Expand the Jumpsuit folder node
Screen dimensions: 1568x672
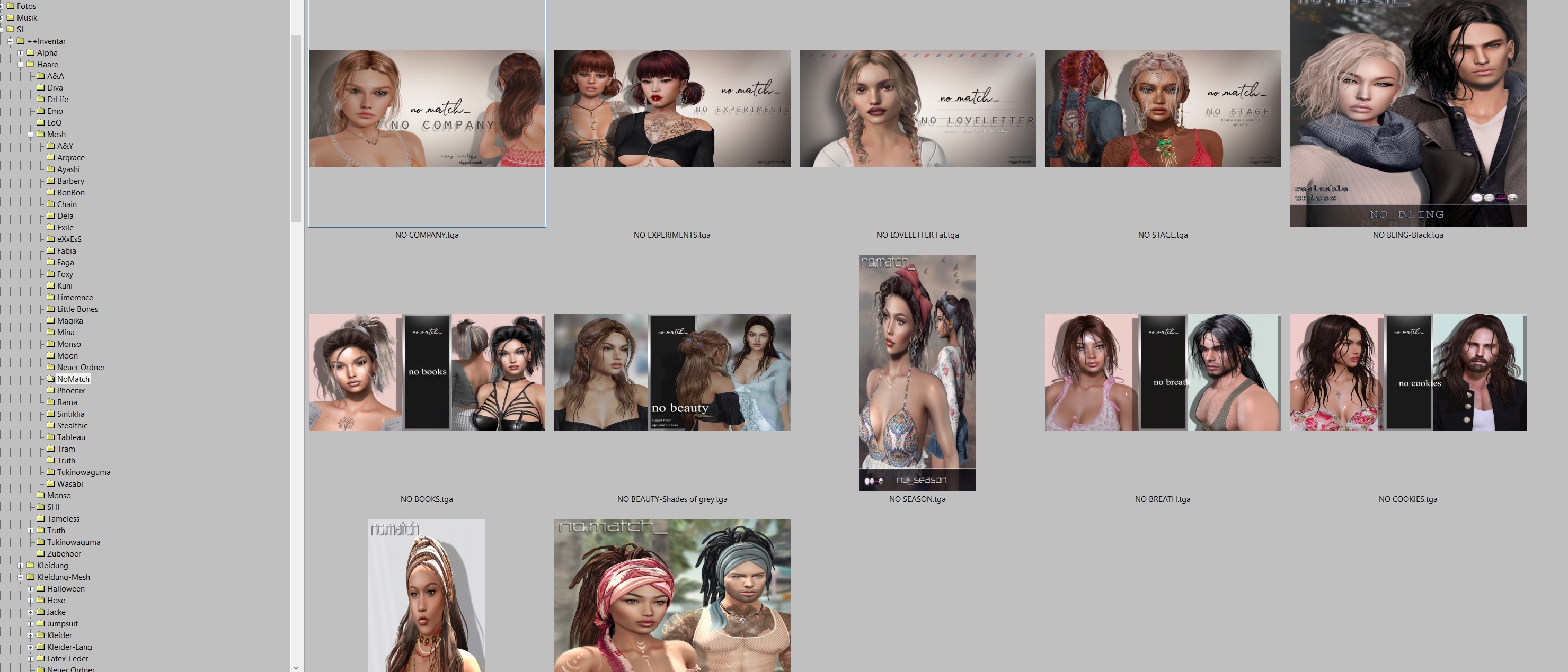pos(30,624)
